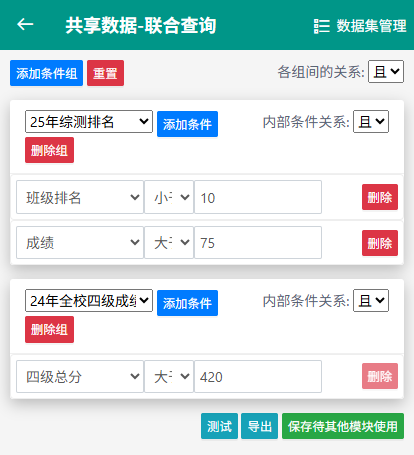Go back using the left arrow icon
414x455 pixels.
[x=25, y=25]
